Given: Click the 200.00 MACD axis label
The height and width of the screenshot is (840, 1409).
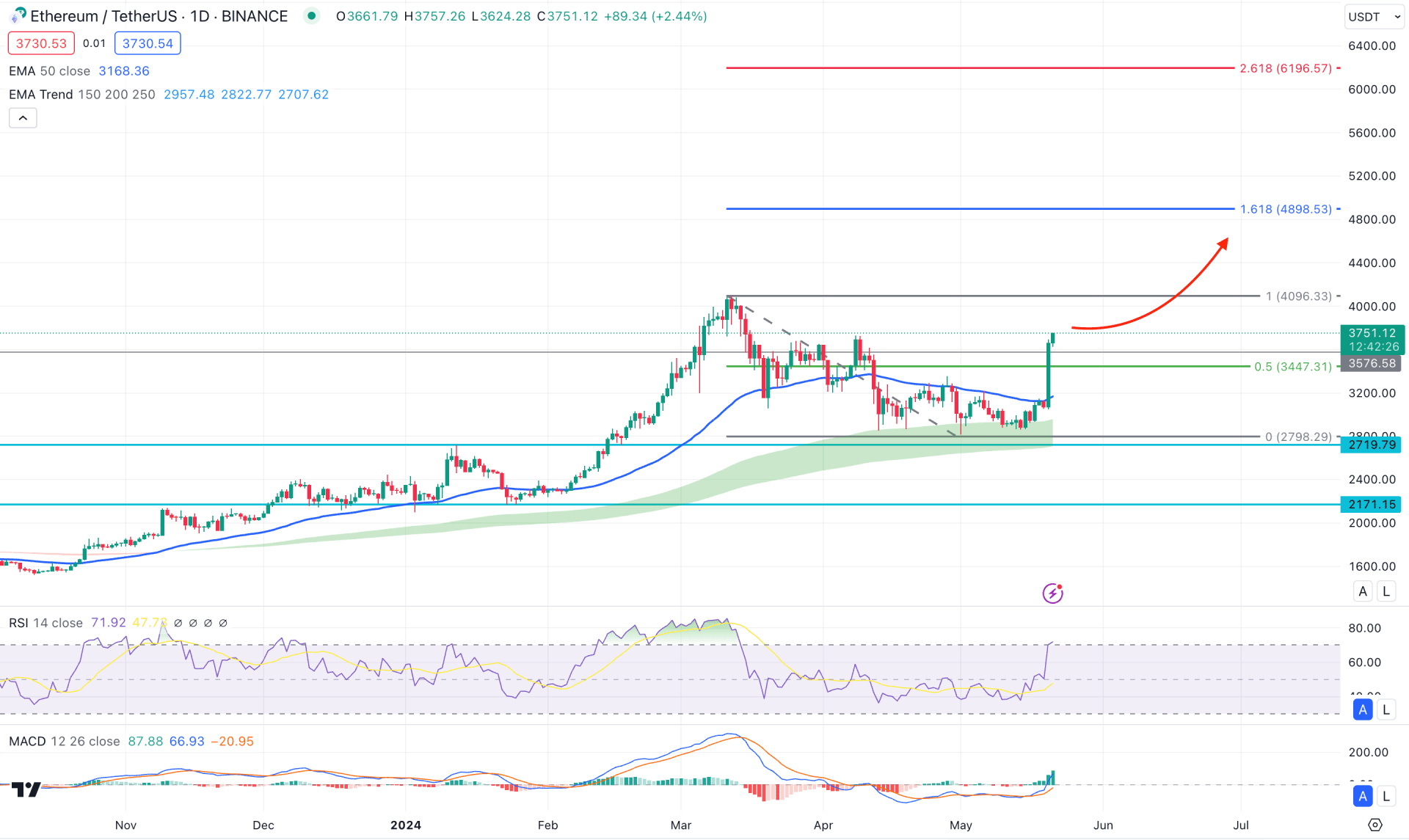Looking at the screenshot, I should point(1368,752).
